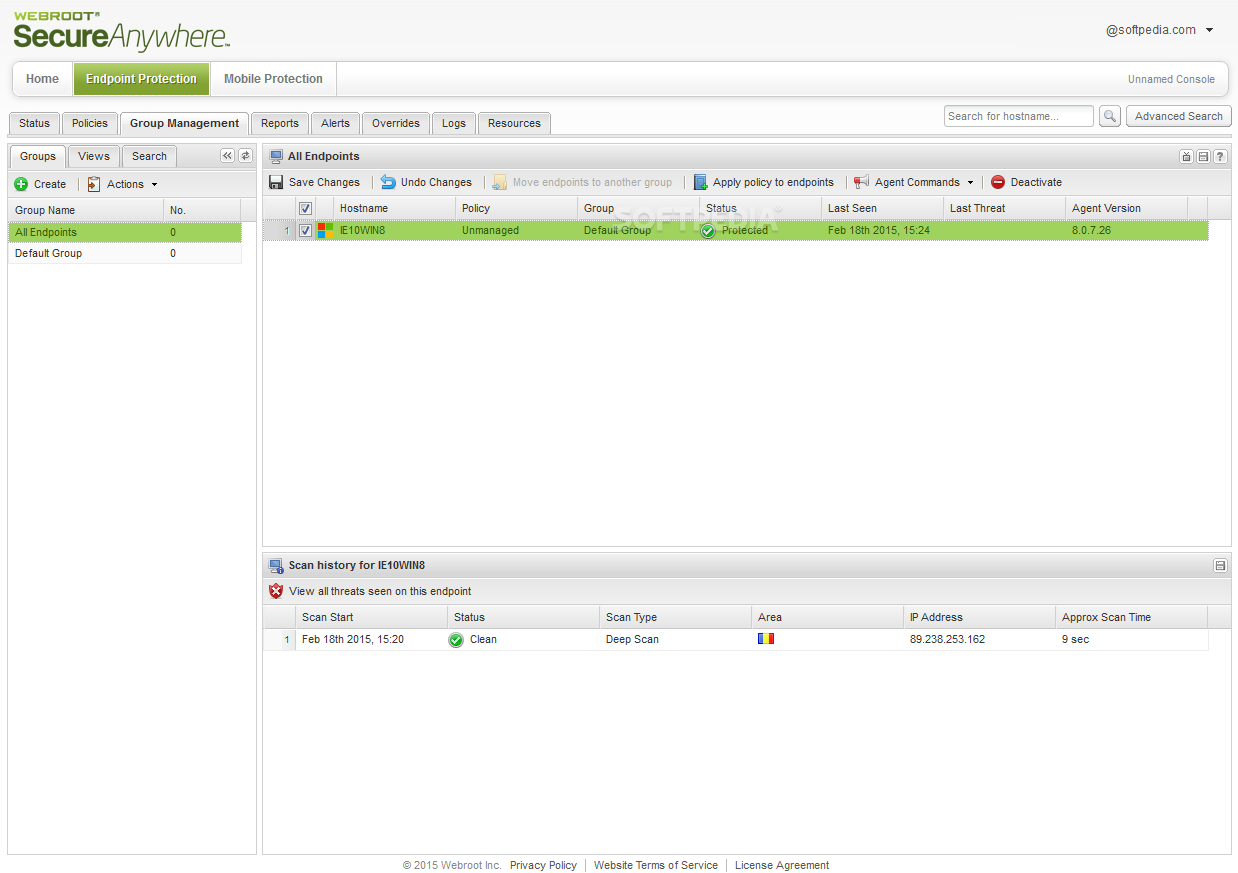This screenshot has height=873, width=1238.
Task: Switch to the Home tab
Action: [42, 79]
